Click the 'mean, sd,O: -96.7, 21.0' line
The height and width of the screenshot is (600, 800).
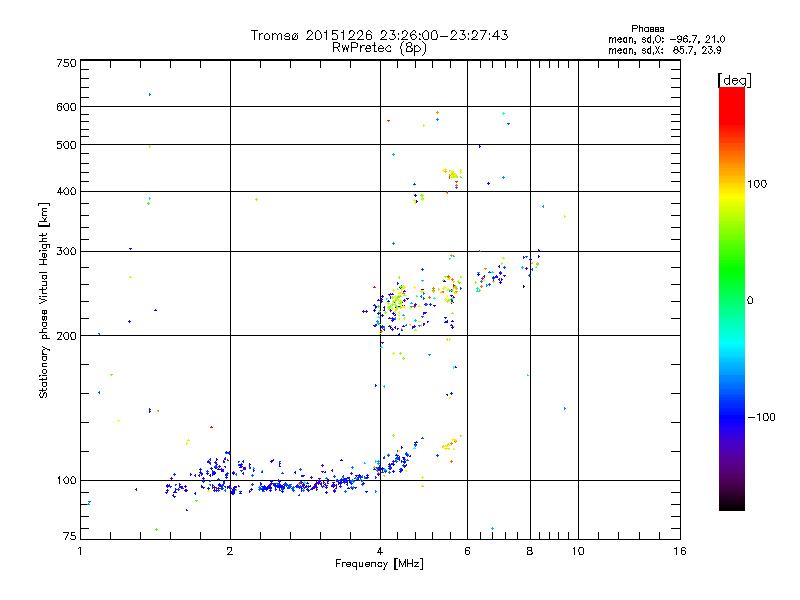[666, 39]
